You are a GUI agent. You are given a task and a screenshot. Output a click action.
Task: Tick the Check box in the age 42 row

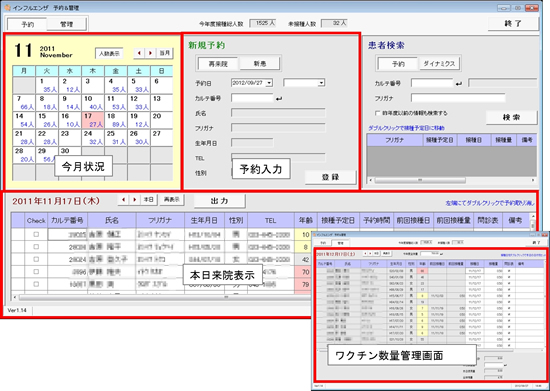pyautogui.click(x=36, y=259)
